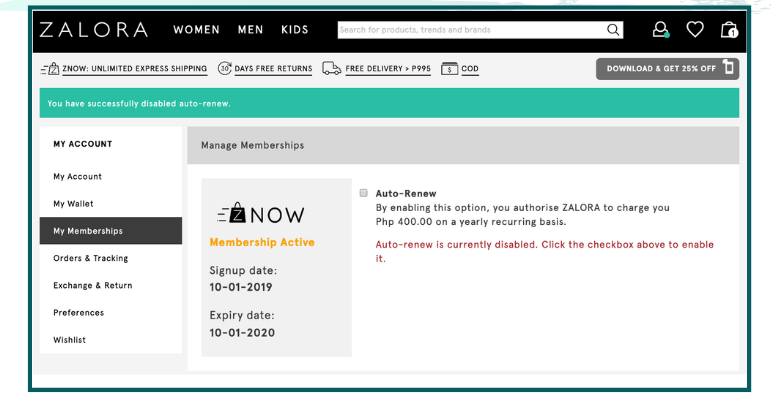771x401 pixels.
Task: Click the ZNOW express shipping icon
Action: pos(50,69)
